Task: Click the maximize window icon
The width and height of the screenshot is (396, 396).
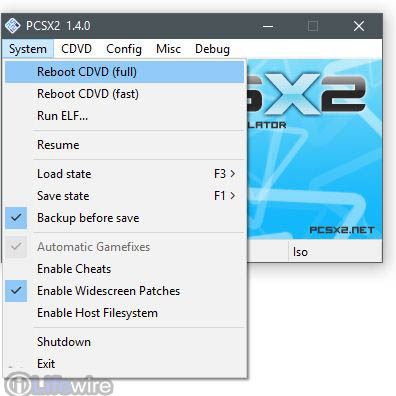Action: tap(313, 26)
